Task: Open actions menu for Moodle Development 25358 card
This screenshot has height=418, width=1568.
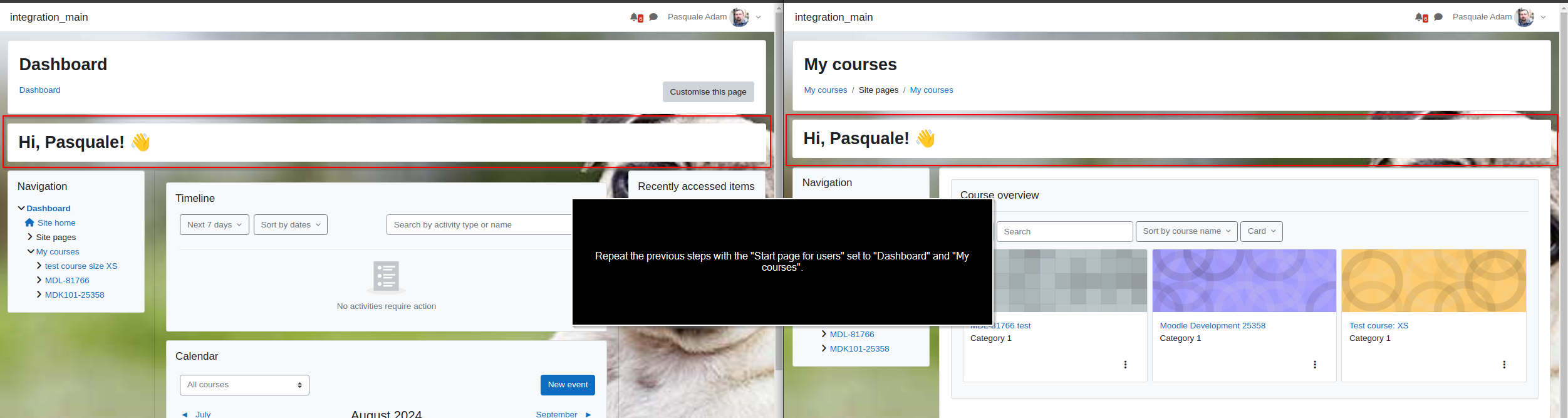Action: coord(1314,364)
